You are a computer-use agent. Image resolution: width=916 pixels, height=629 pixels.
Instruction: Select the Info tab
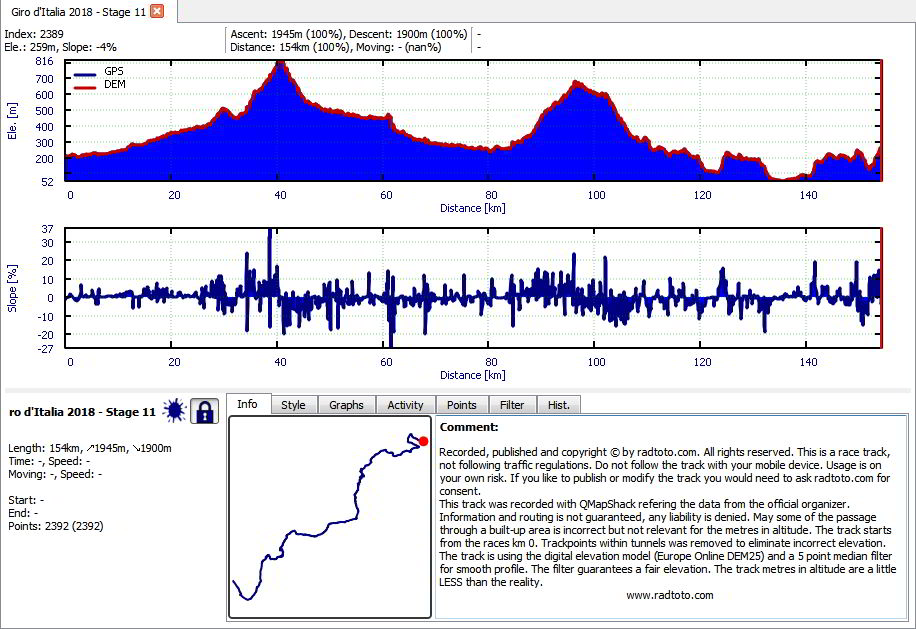(248, 404)
